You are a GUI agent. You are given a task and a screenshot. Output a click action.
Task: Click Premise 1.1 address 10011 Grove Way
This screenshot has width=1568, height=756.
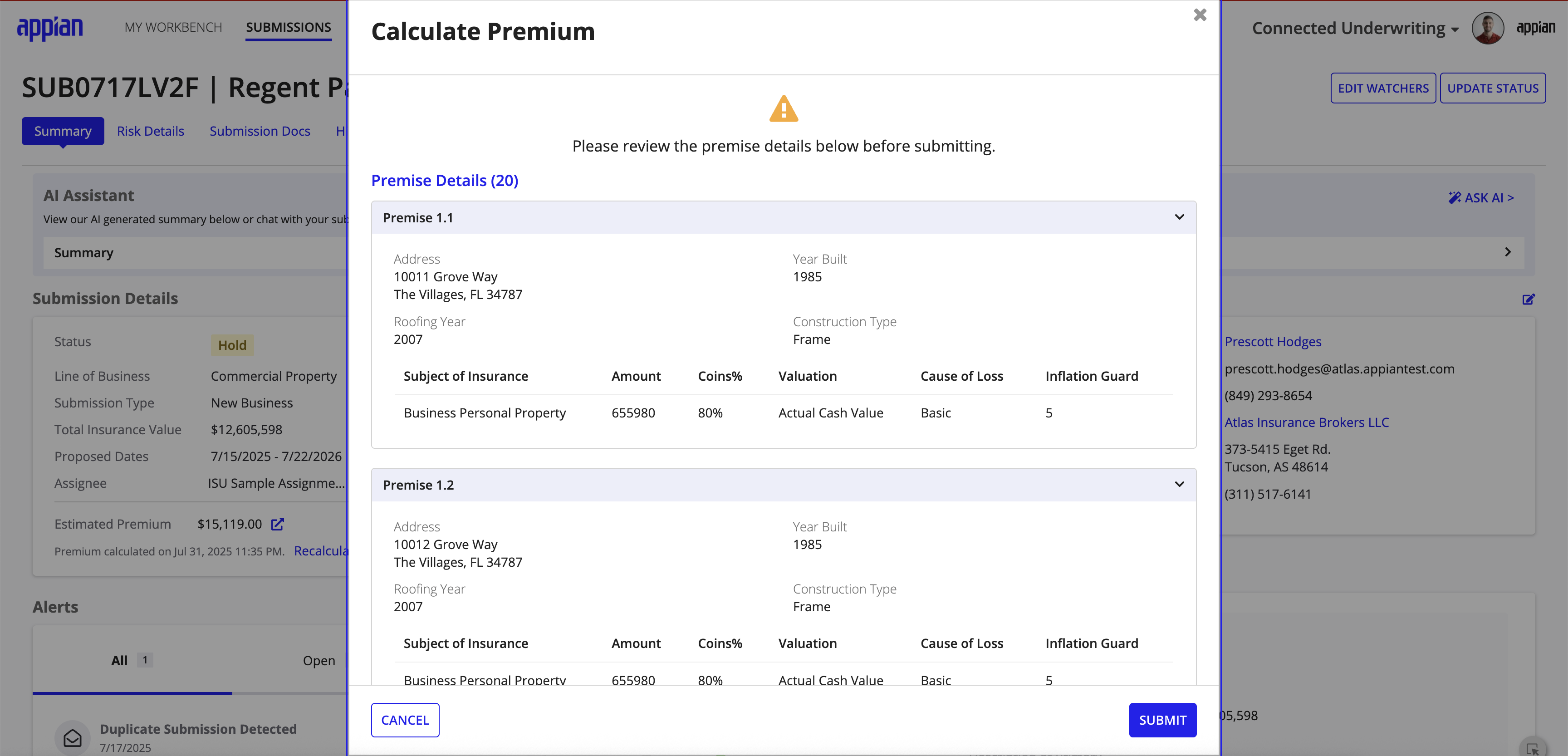(445, 277)
